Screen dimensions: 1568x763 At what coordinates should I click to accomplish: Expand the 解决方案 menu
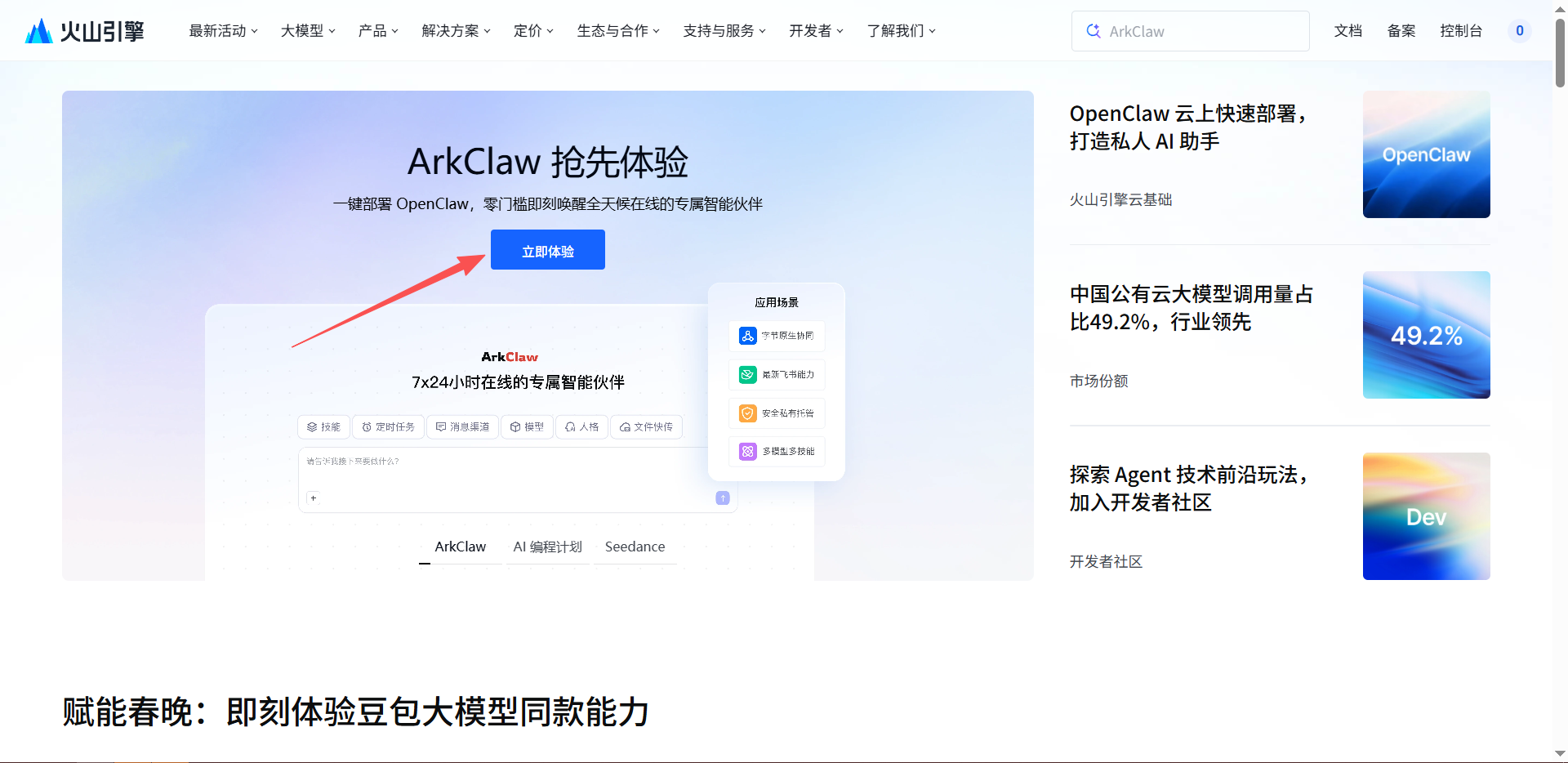pyautogui.click(x=456, y=31)
